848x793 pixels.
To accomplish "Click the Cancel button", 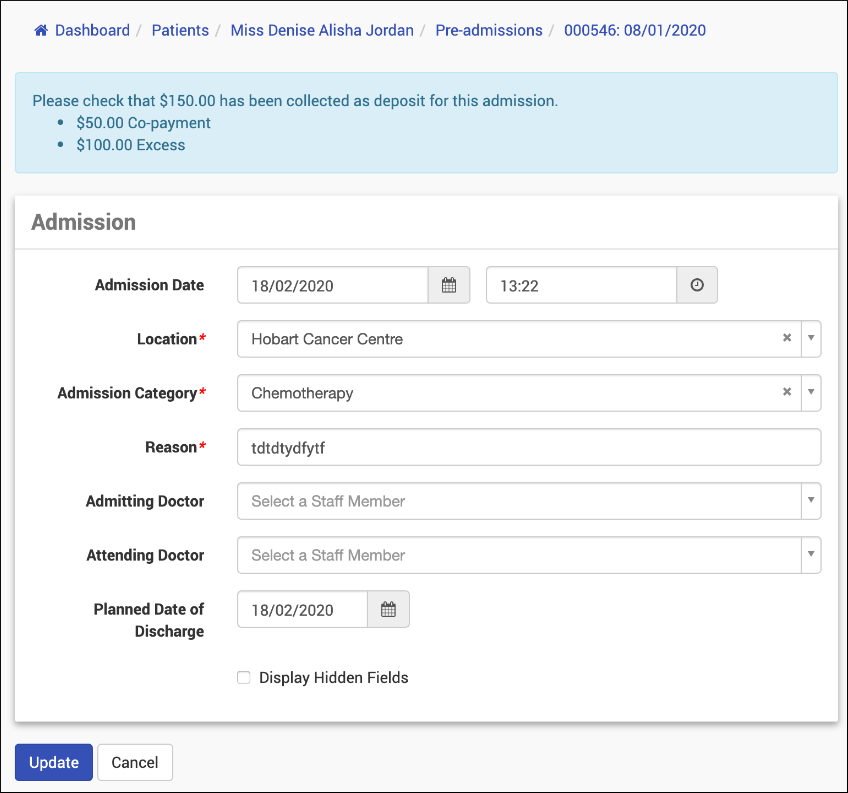I will click(x=135, y=762).
